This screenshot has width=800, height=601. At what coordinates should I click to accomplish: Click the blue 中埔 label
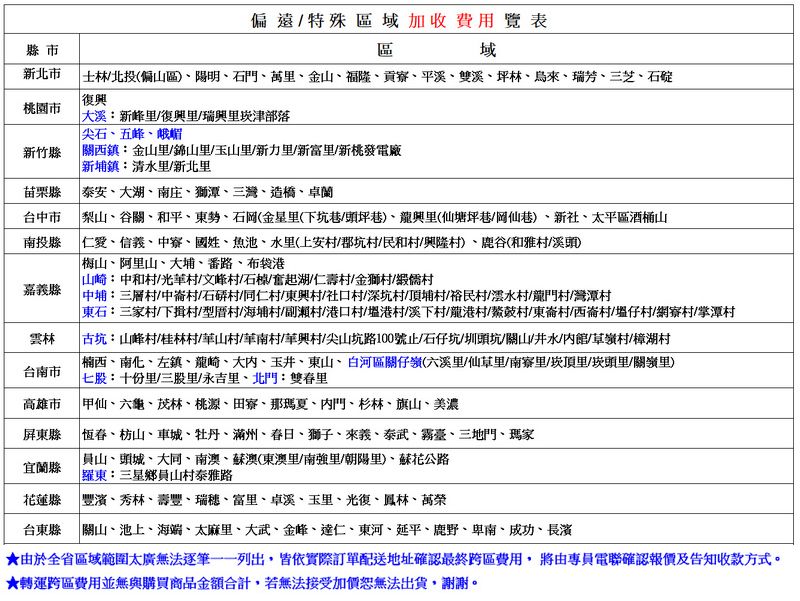click(x=94, y=296)
